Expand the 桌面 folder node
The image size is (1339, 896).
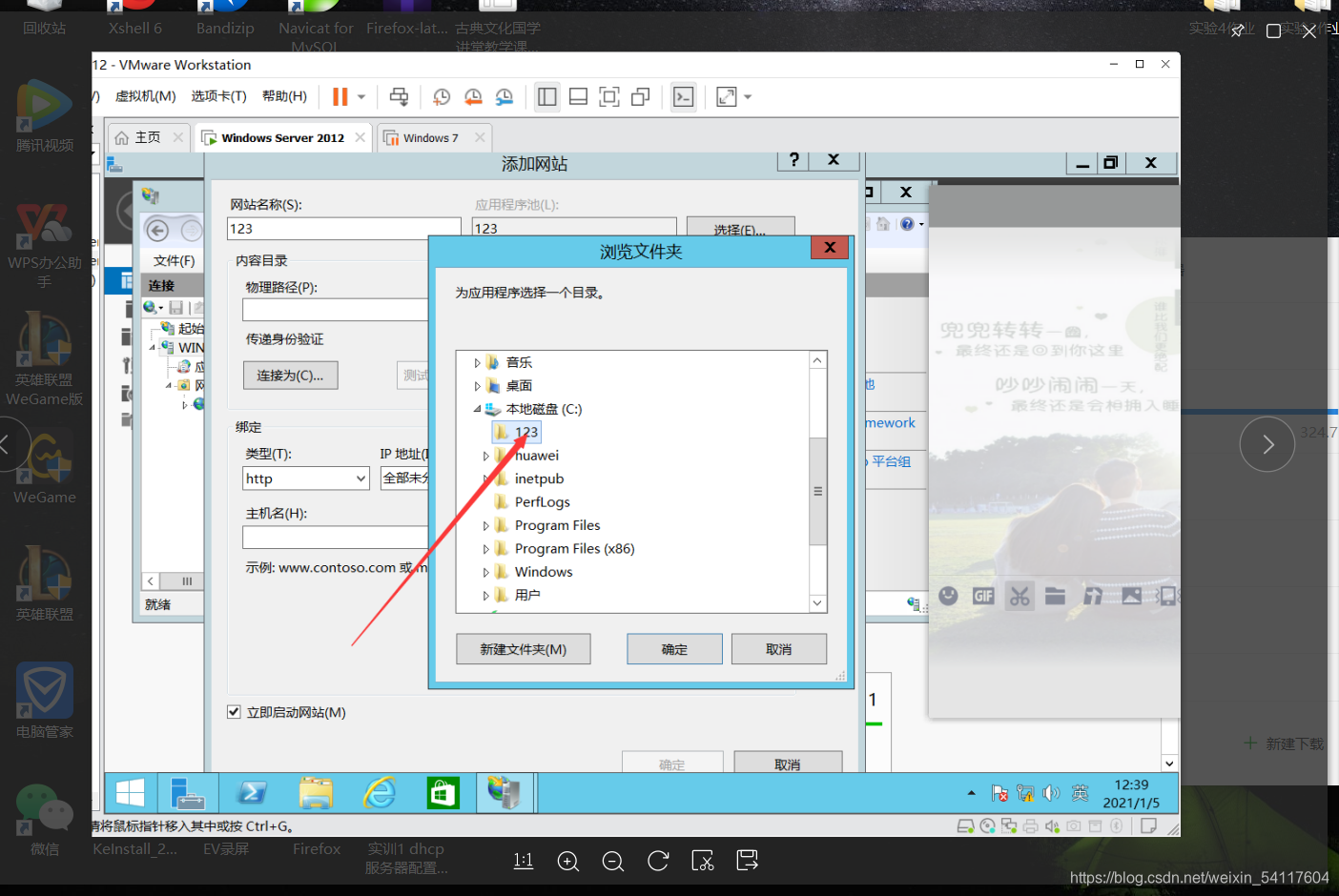[x=477, y=386]
